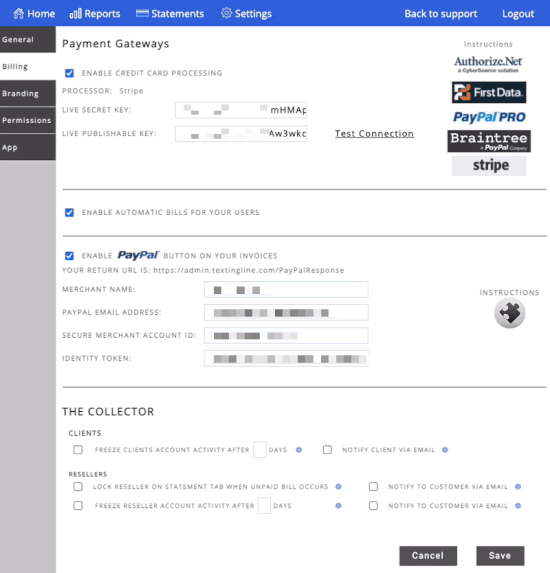Switch to the Branding sidebar tab
The image size is (550, 573).
[28, 94]
